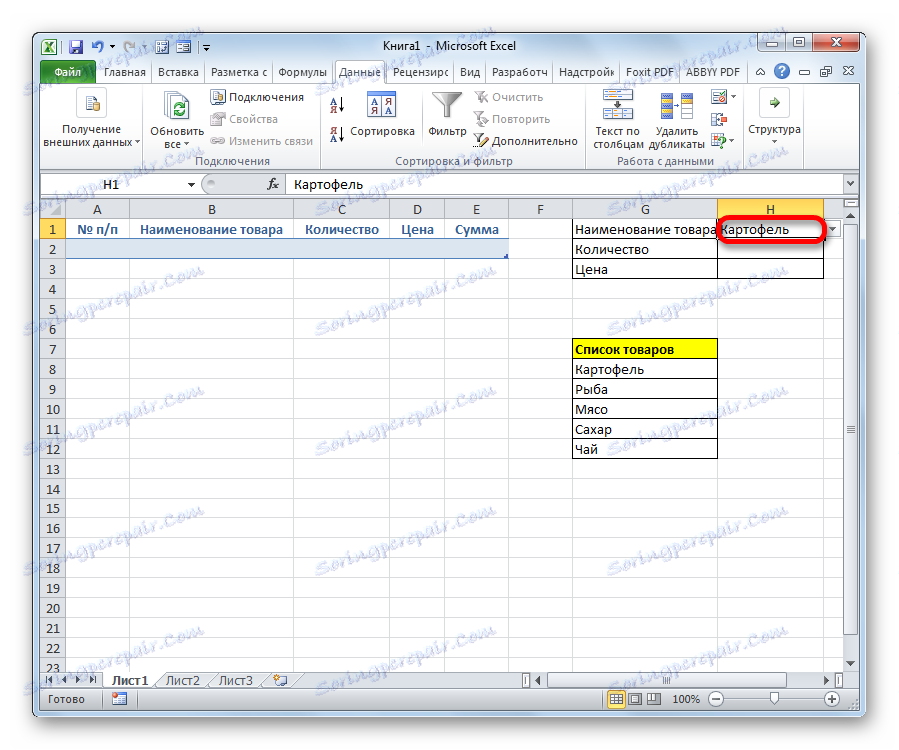Open Подключения connections button
Image resolution: width=899 pixels, height=750 pixels.
click(257, 97)
